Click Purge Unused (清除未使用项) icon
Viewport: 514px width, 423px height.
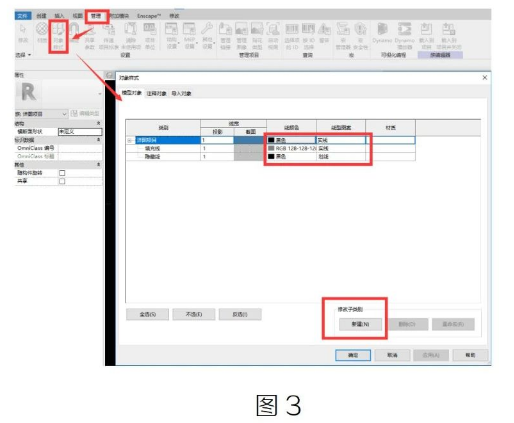click(x=131, y=37)
